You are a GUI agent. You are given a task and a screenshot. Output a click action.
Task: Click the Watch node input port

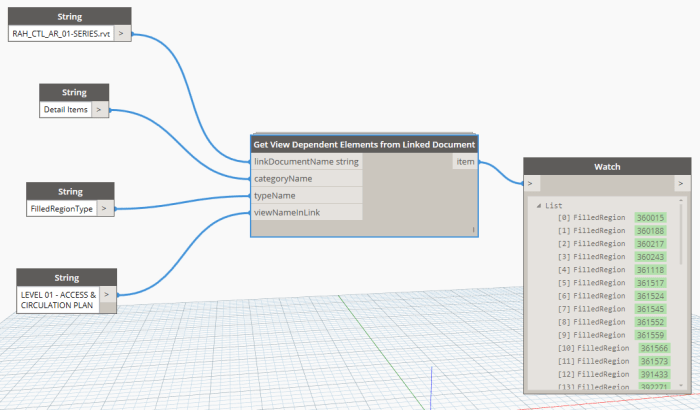[x=531, y=184]
